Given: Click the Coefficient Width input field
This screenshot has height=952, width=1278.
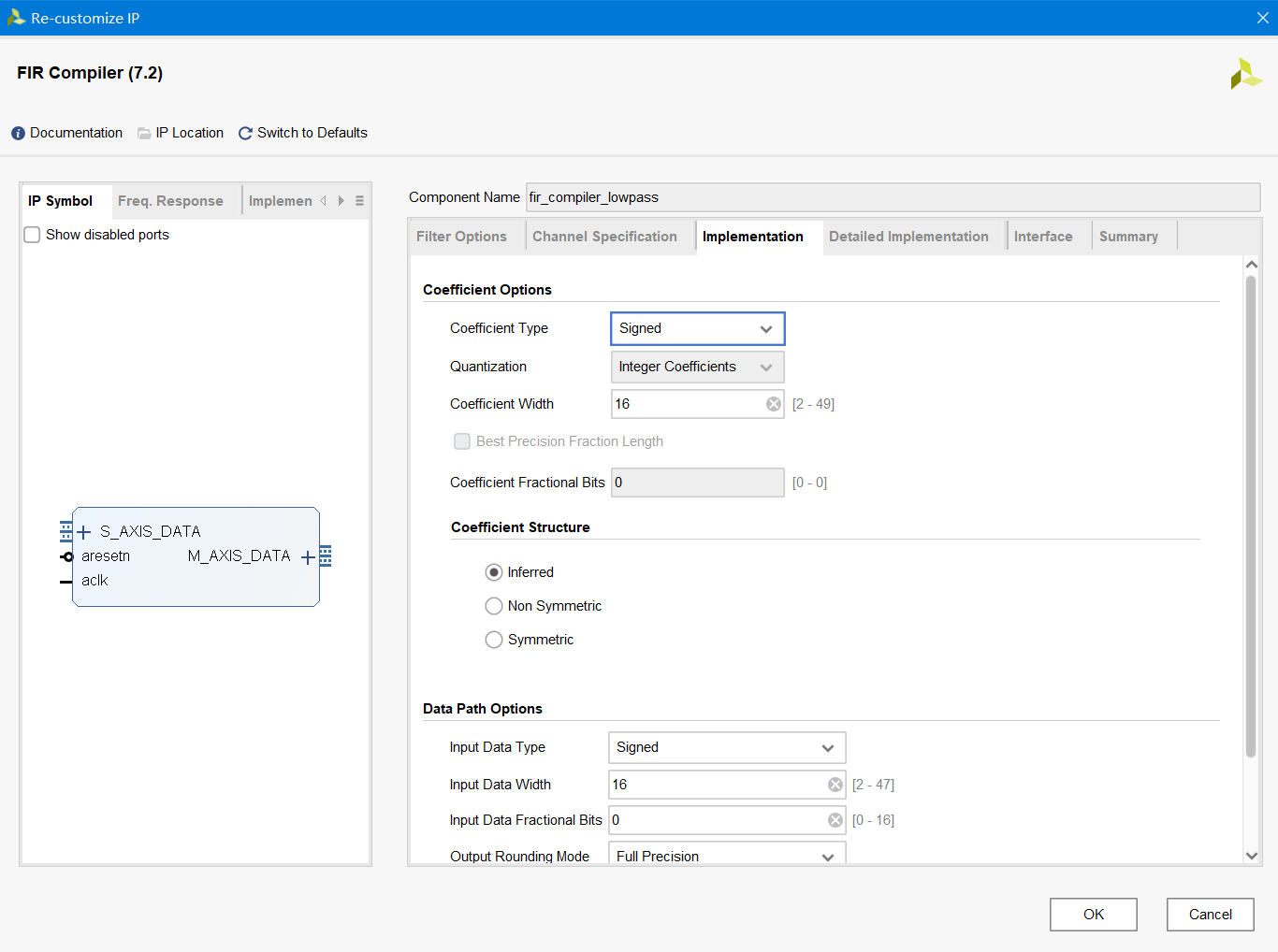Looking at the screenshot, I should pyautogui.click(x=698, y=404).
